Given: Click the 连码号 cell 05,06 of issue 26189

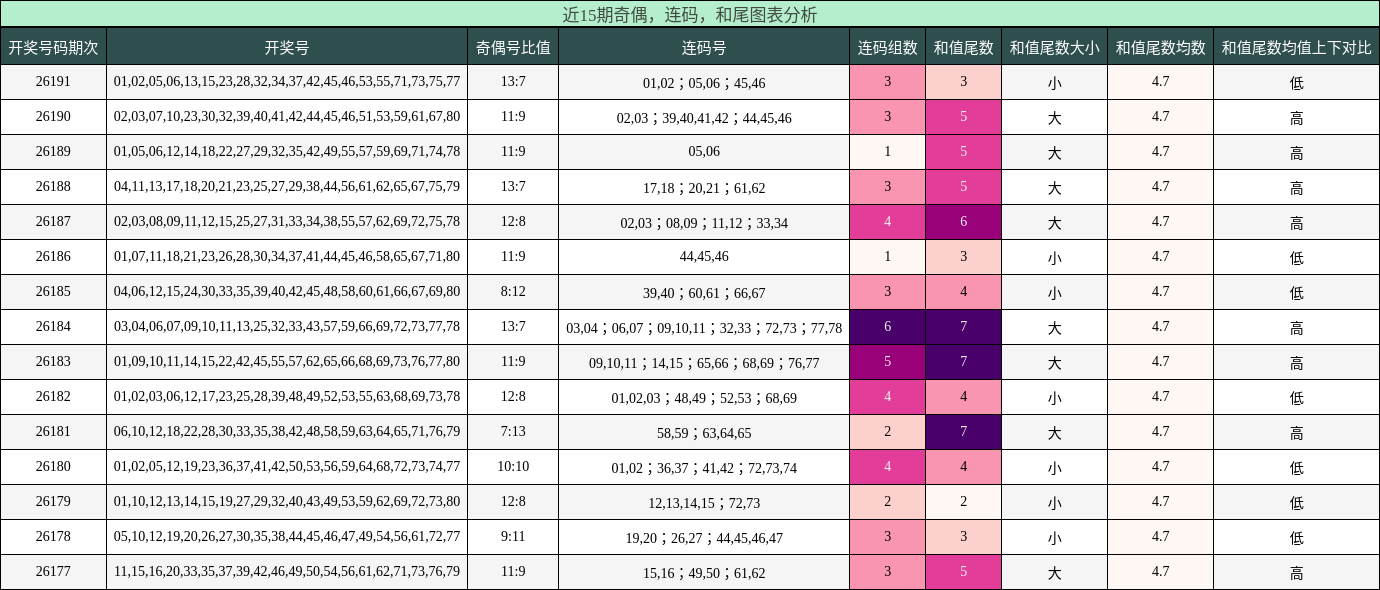Looking at the screenshot, I should tap(704, 152).
